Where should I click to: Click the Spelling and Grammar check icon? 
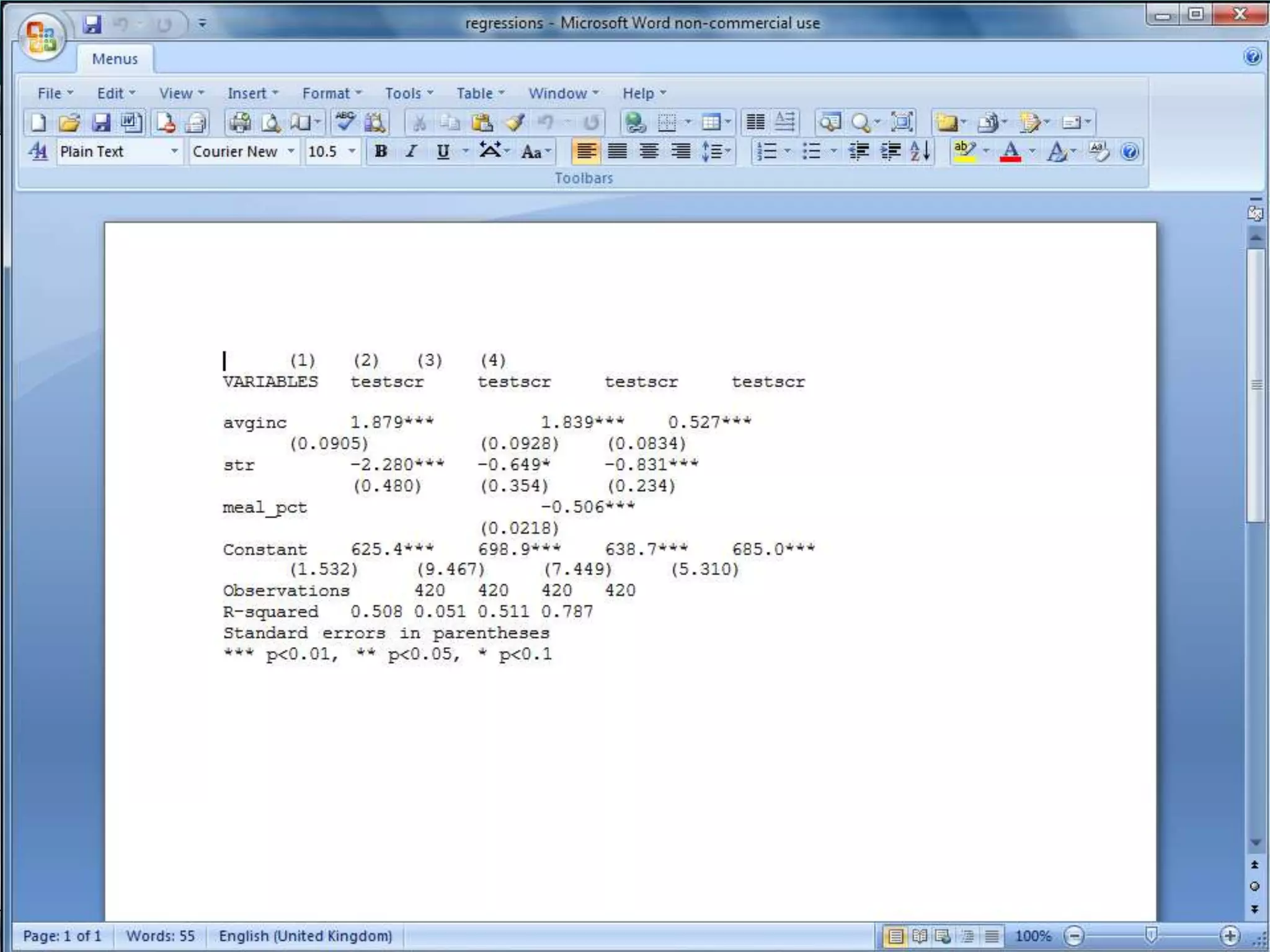pyautogui.click(x=345, y=122)
